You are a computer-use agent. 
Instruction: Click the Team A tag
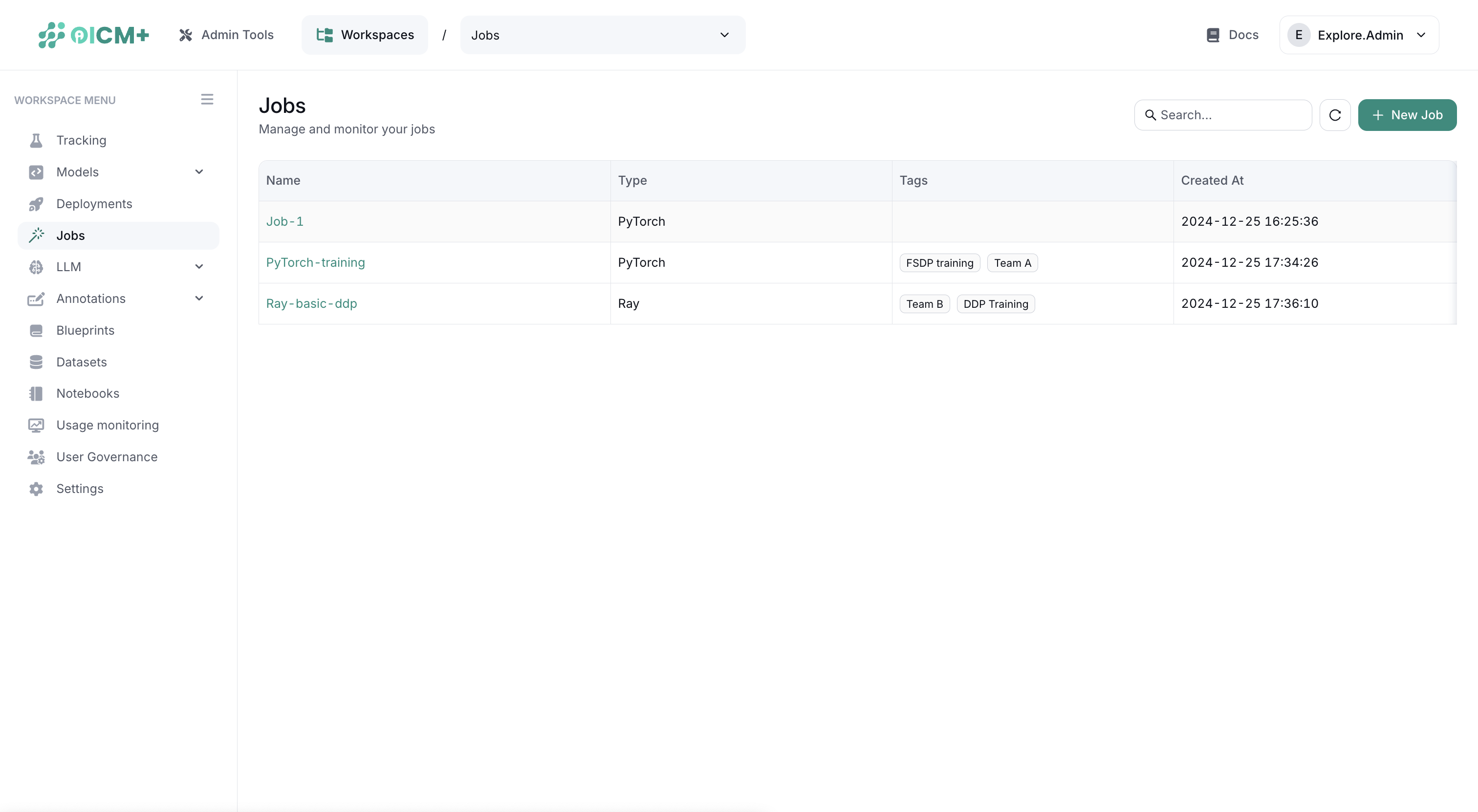[1012, 262]
